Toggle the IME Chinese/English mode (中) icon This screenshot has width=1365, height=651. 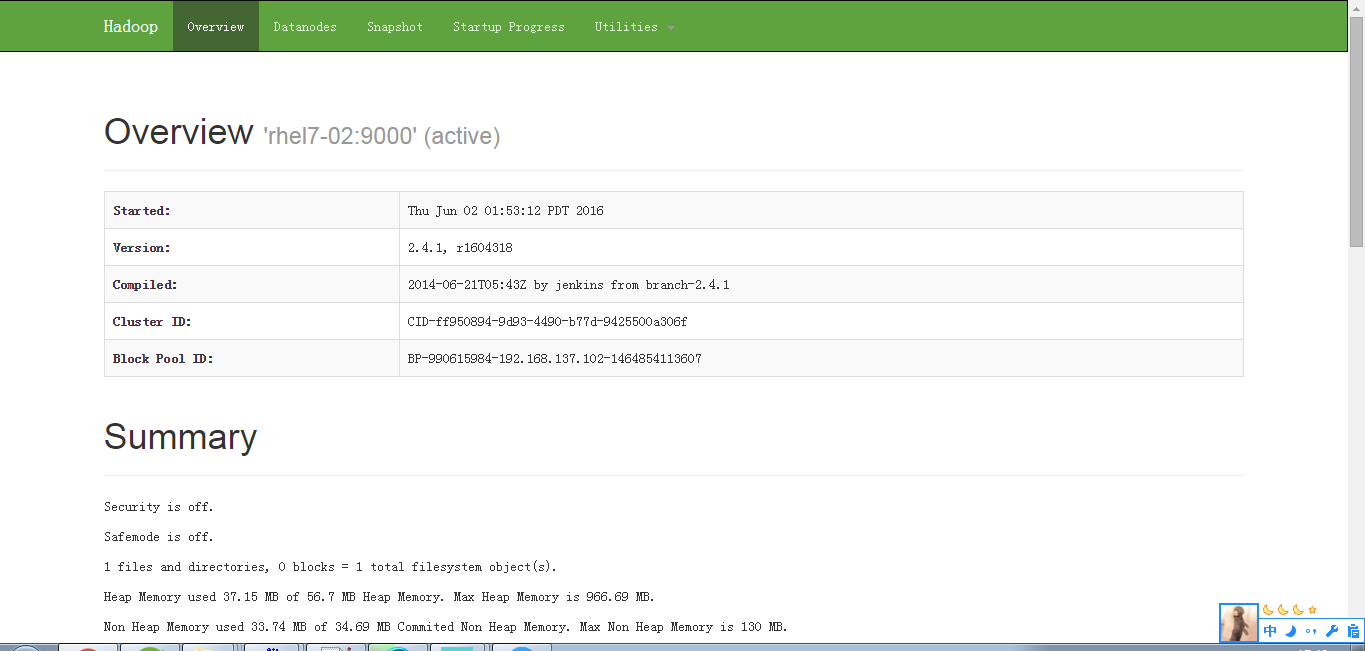pos(1270,631)
